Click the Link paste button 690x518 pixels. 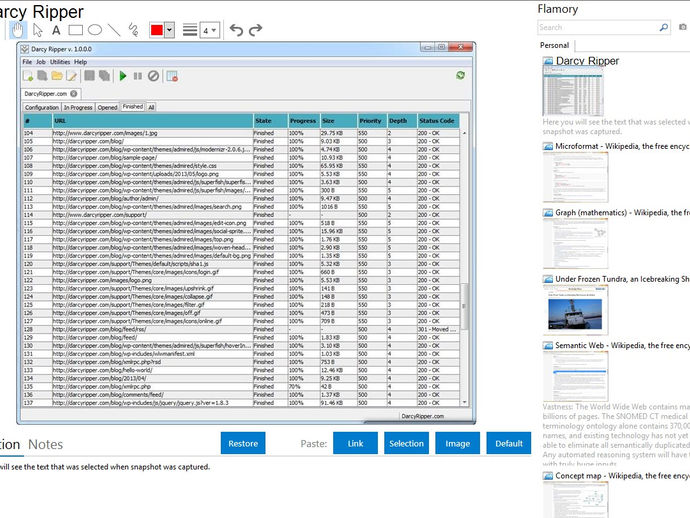point(356,443)
